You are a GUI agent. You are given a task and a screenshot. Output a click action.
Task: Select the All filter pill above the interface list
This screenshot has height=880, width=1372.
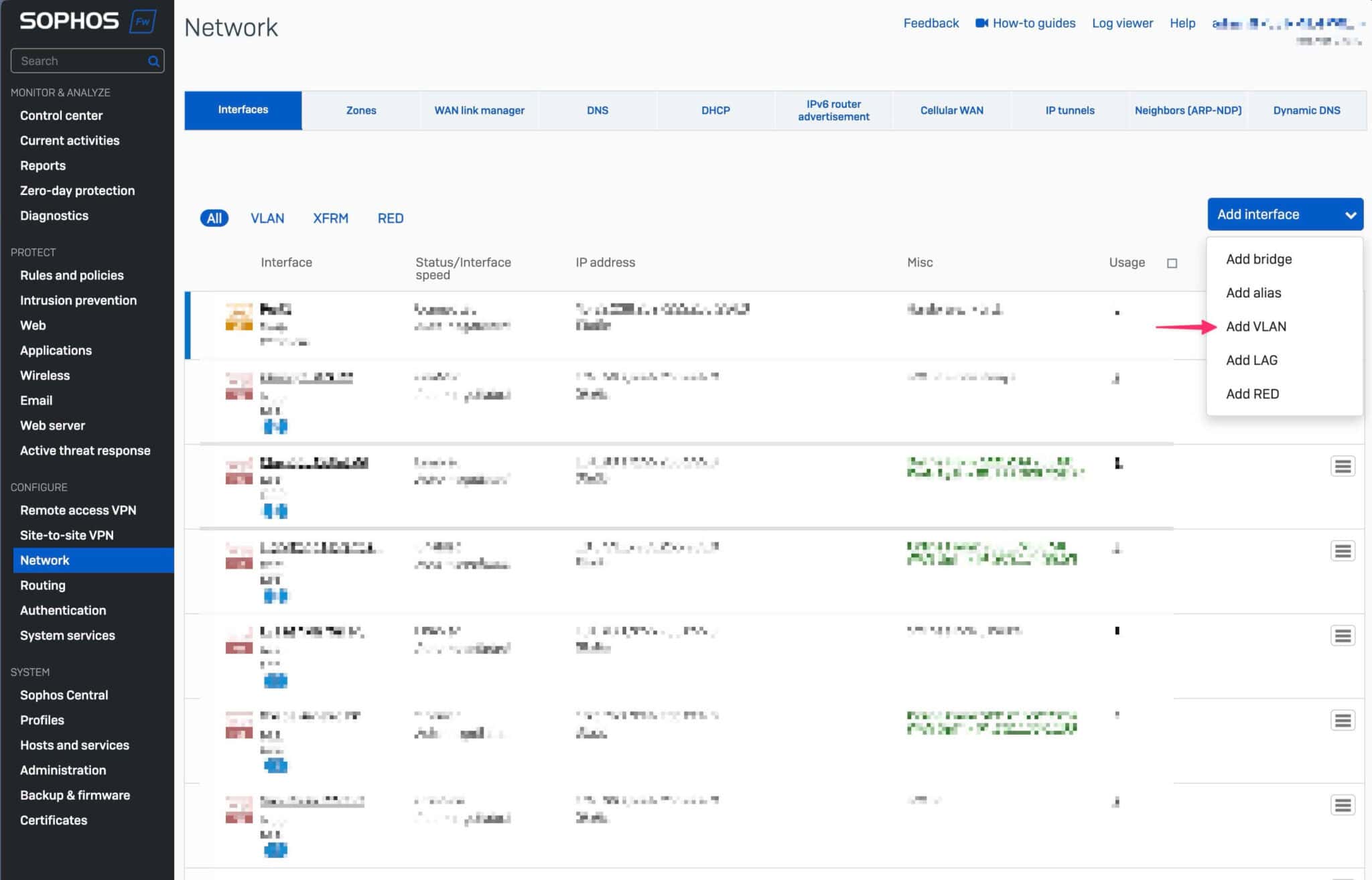tap(214, 218)
